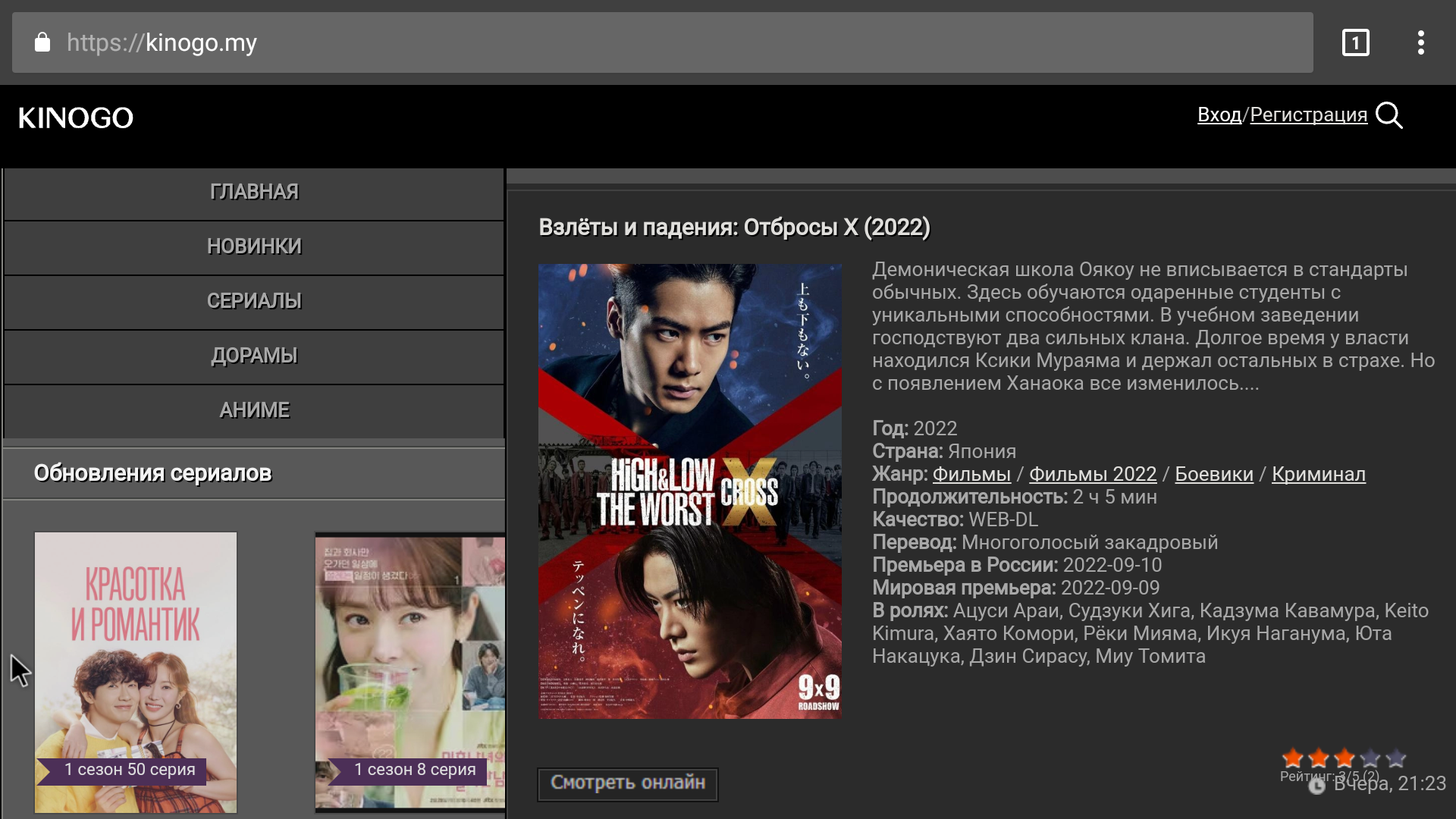1456x819 pixels.
Task: Open the browser three-dot menu
Action: click(1420, 42)
